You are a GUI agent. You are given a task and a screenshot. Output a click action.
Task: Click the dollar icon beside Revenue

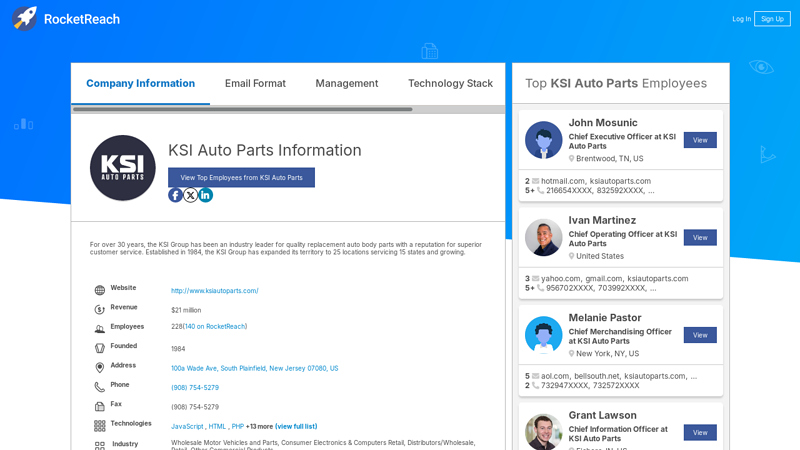click(x=99, y=310)
